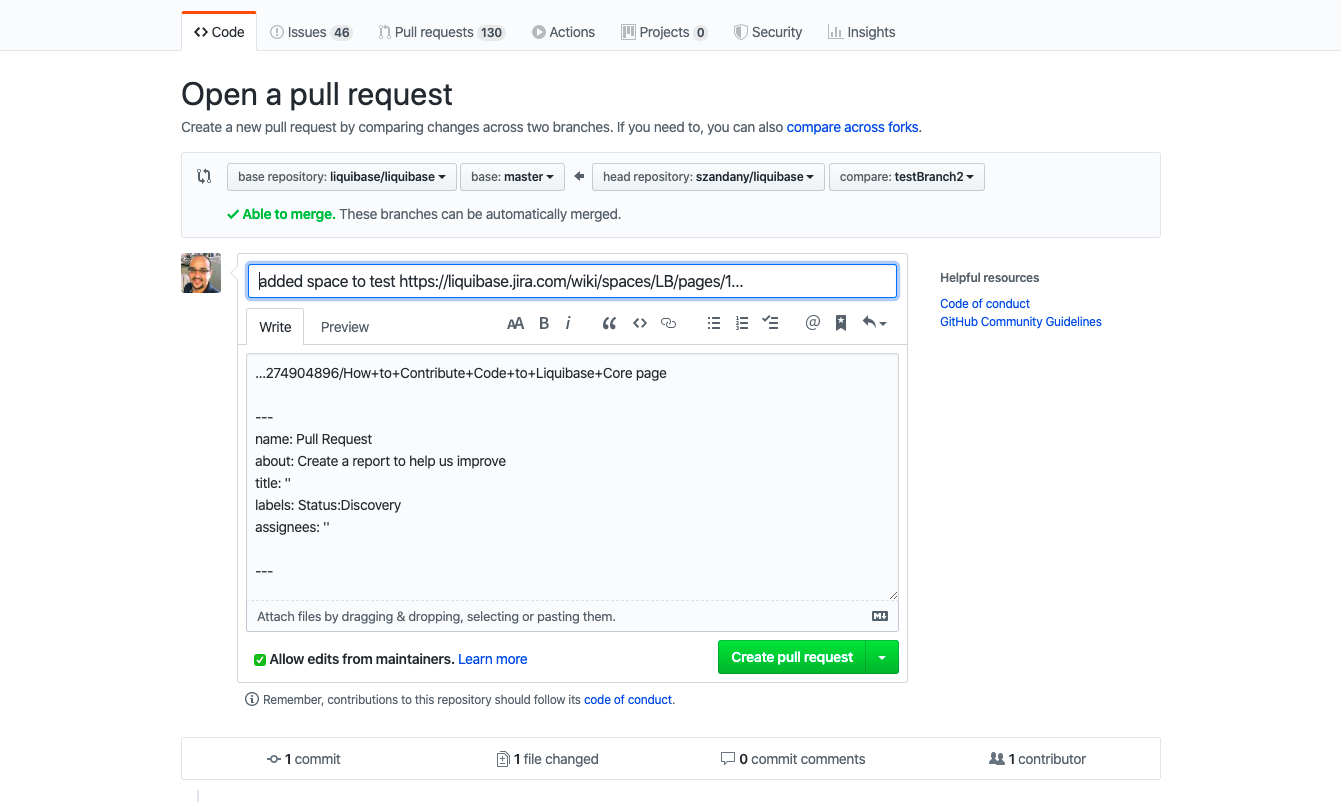
Task: Mention a user with the @ icon
Action: (x=812, y=322)
